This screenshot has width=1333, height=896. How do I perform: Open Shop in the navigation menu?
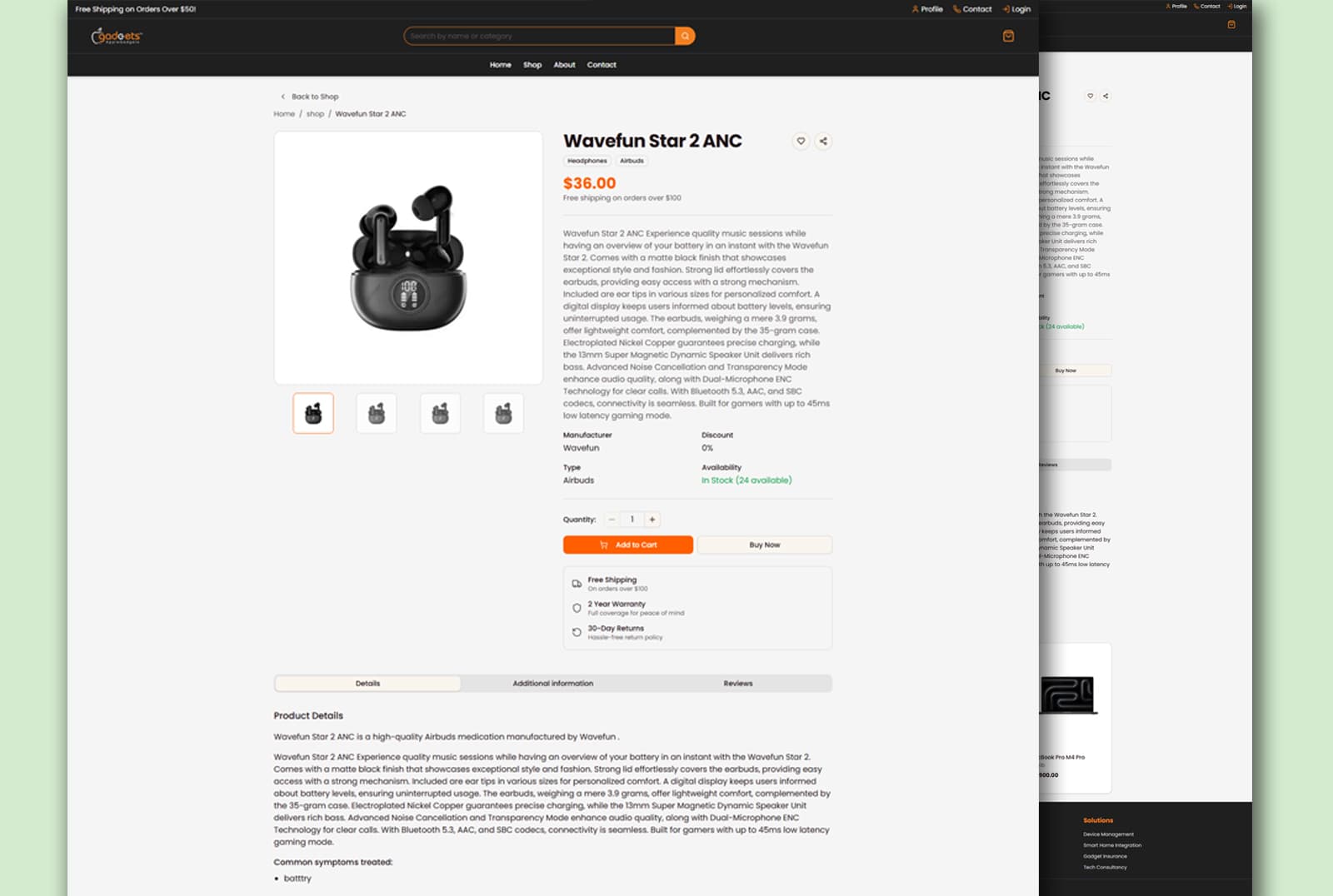click(x=532, y=65)
